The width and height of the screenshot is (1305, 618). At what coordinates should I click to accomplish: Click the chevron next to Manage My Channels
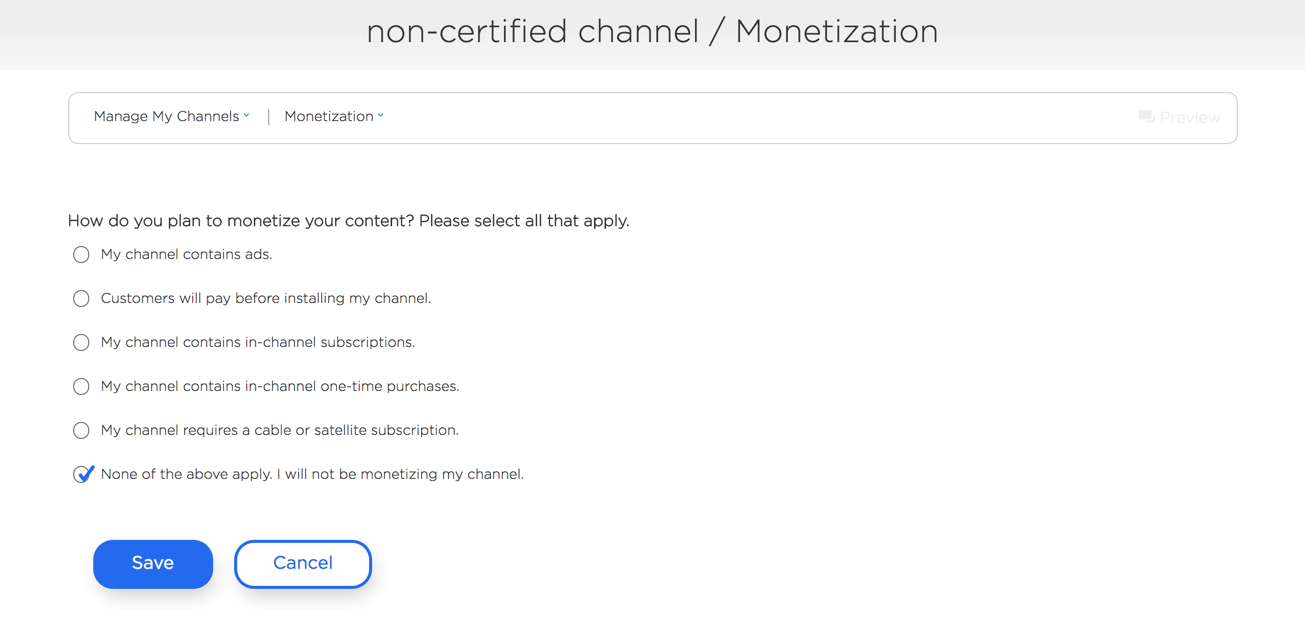tap(246, 116)
